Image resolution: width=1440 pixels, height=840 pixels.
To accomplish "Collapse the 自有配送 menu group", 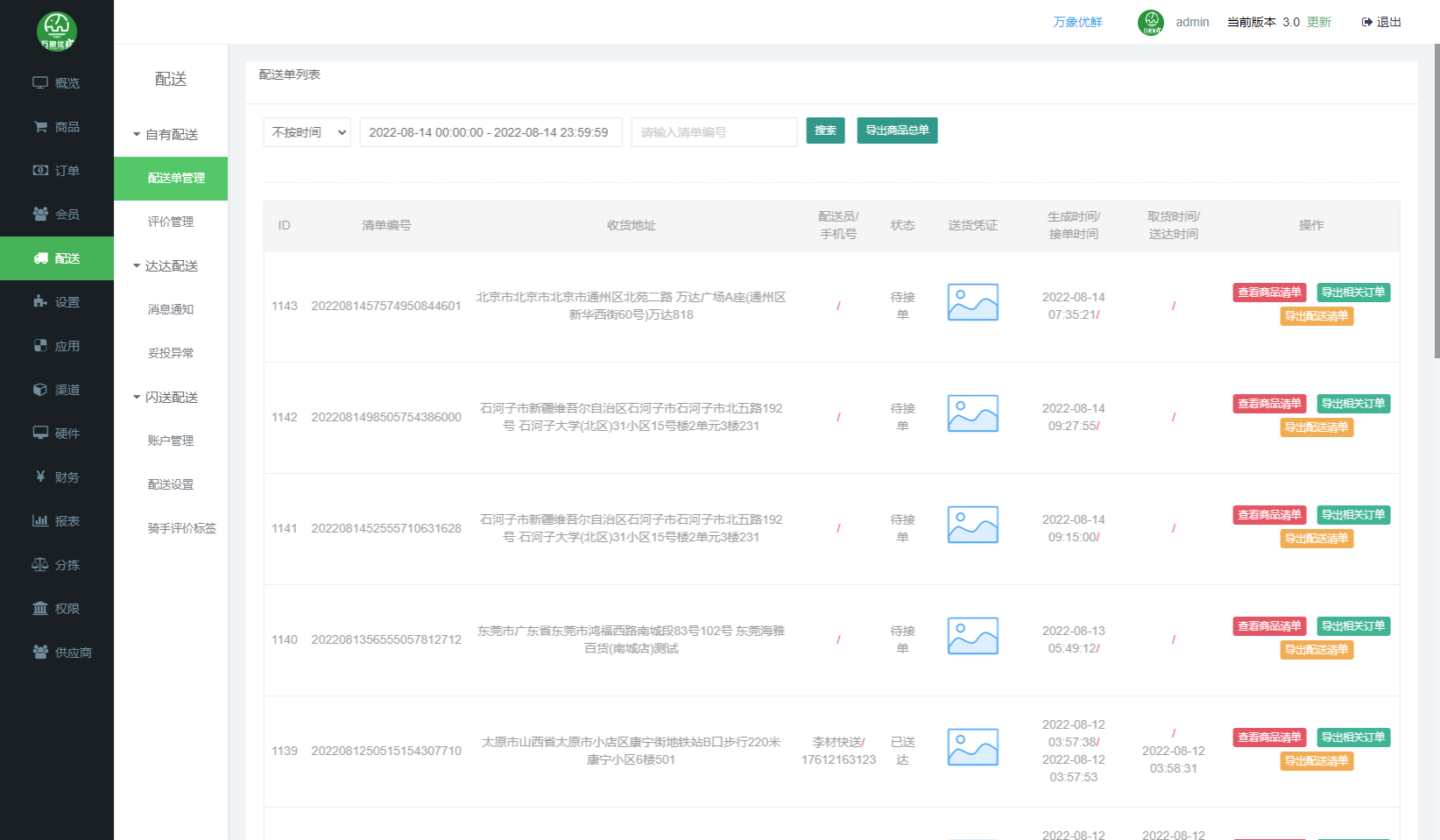I will 166,135.
